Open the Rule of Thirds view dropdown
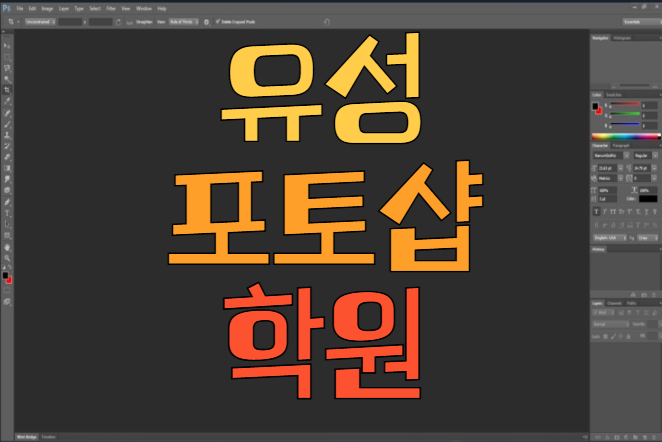 point(184,22)
